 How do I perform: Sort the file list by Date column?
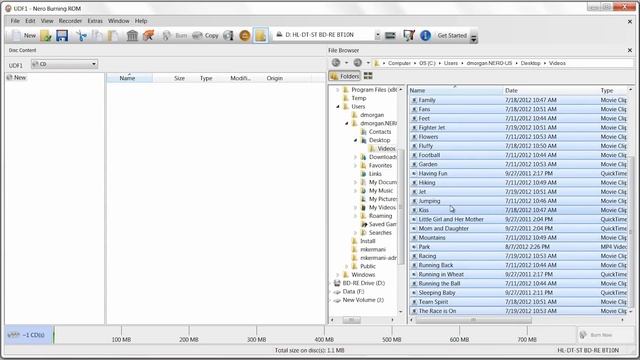tap(551, 91)
